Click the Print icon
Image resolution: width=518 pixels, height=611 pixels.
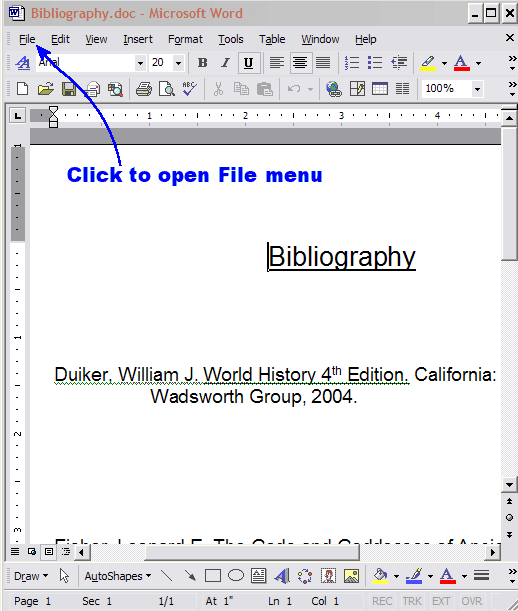[x=143, y=89]
